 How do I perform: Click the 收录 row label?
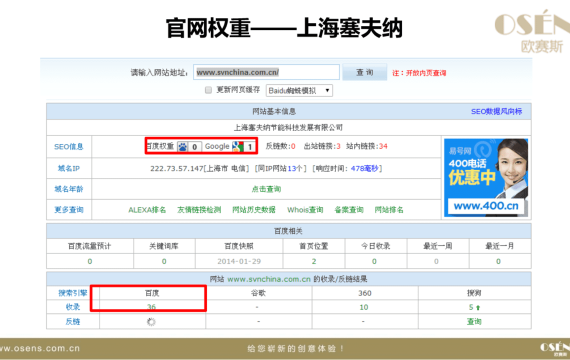pyautogui.click(x=73, y=307)
